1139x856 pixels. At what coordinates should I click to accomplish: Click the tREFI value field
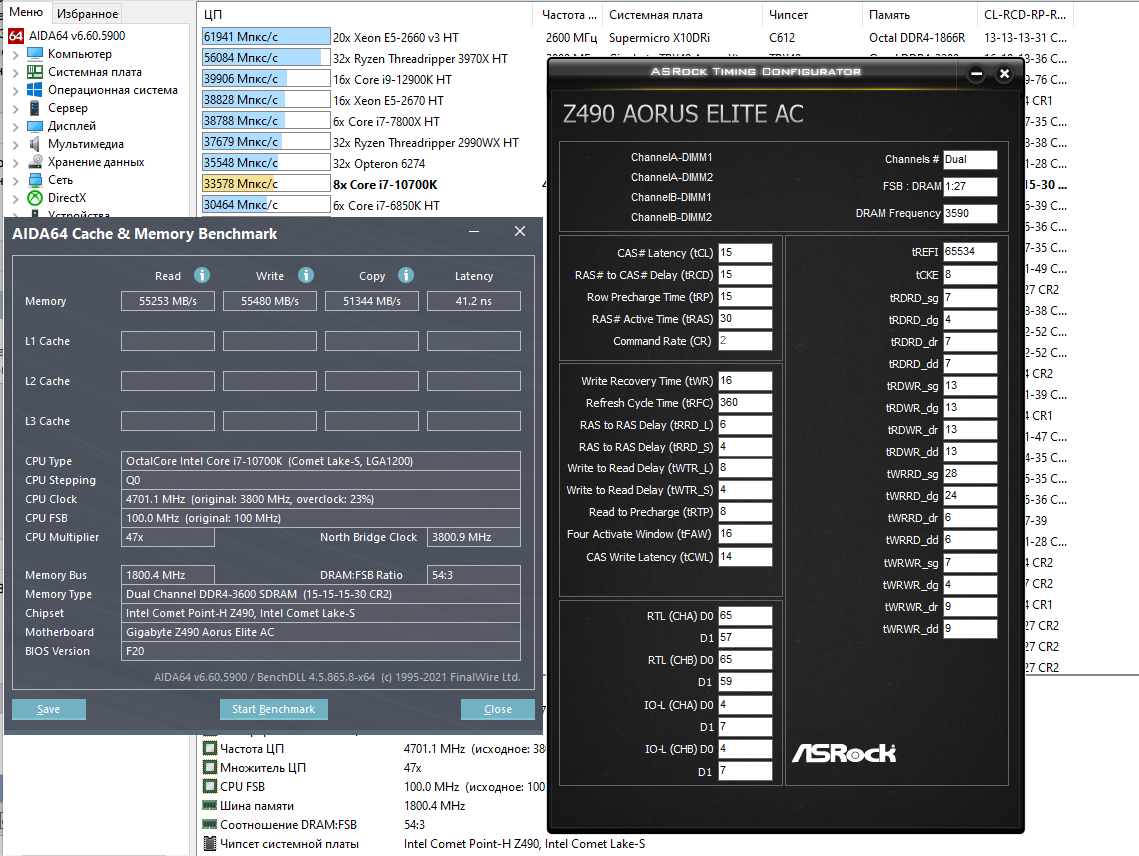pyautogui.click(x=970, y=251)
